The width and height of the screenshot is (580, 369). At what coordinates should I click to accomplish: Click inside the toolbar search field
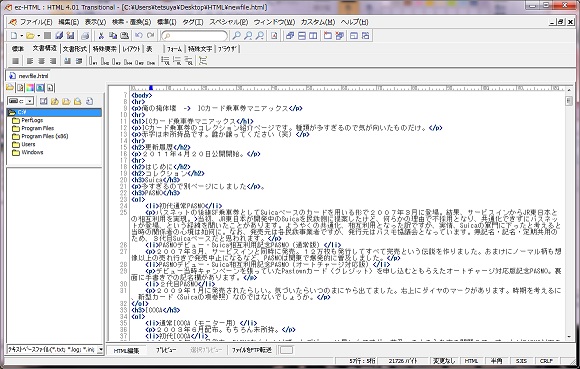pos(194,36)
